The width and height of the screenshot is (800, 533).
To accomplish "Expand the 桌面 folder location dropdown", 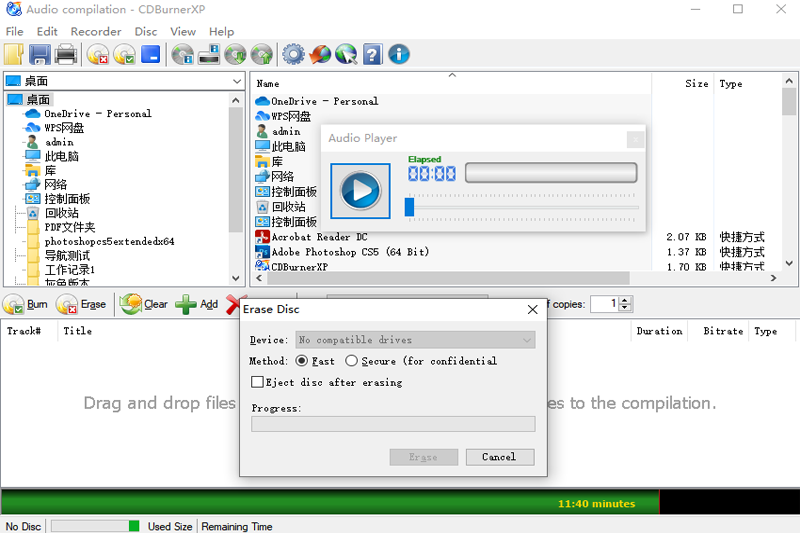I will click(x=237, y=81).
